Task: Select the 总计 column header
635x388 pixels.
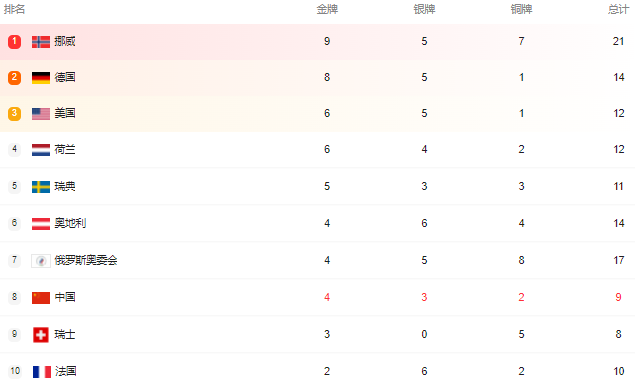Action: [x=618, y=9]
